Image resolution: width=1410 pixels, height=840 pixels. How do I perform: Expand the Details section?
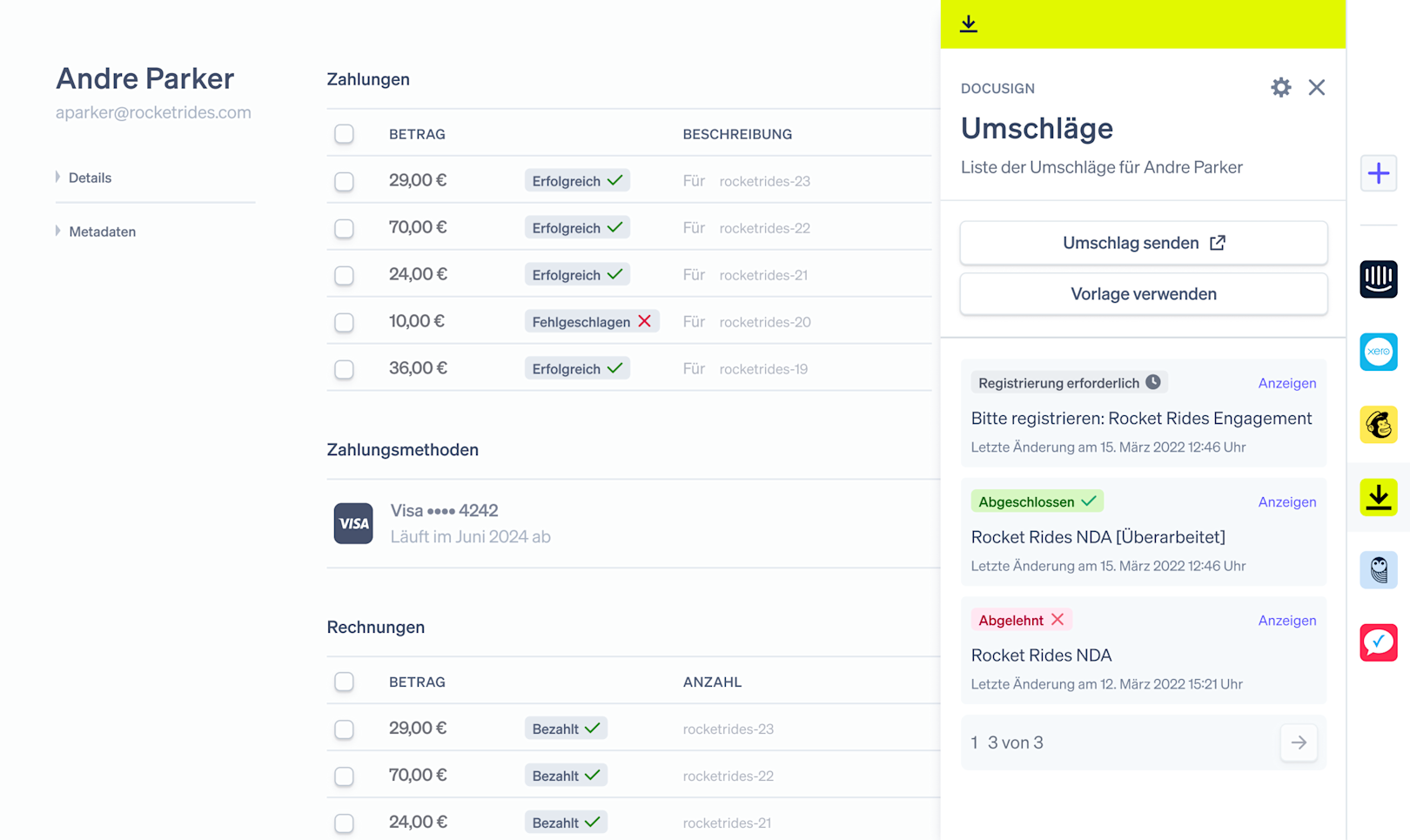tap(84, 178)
